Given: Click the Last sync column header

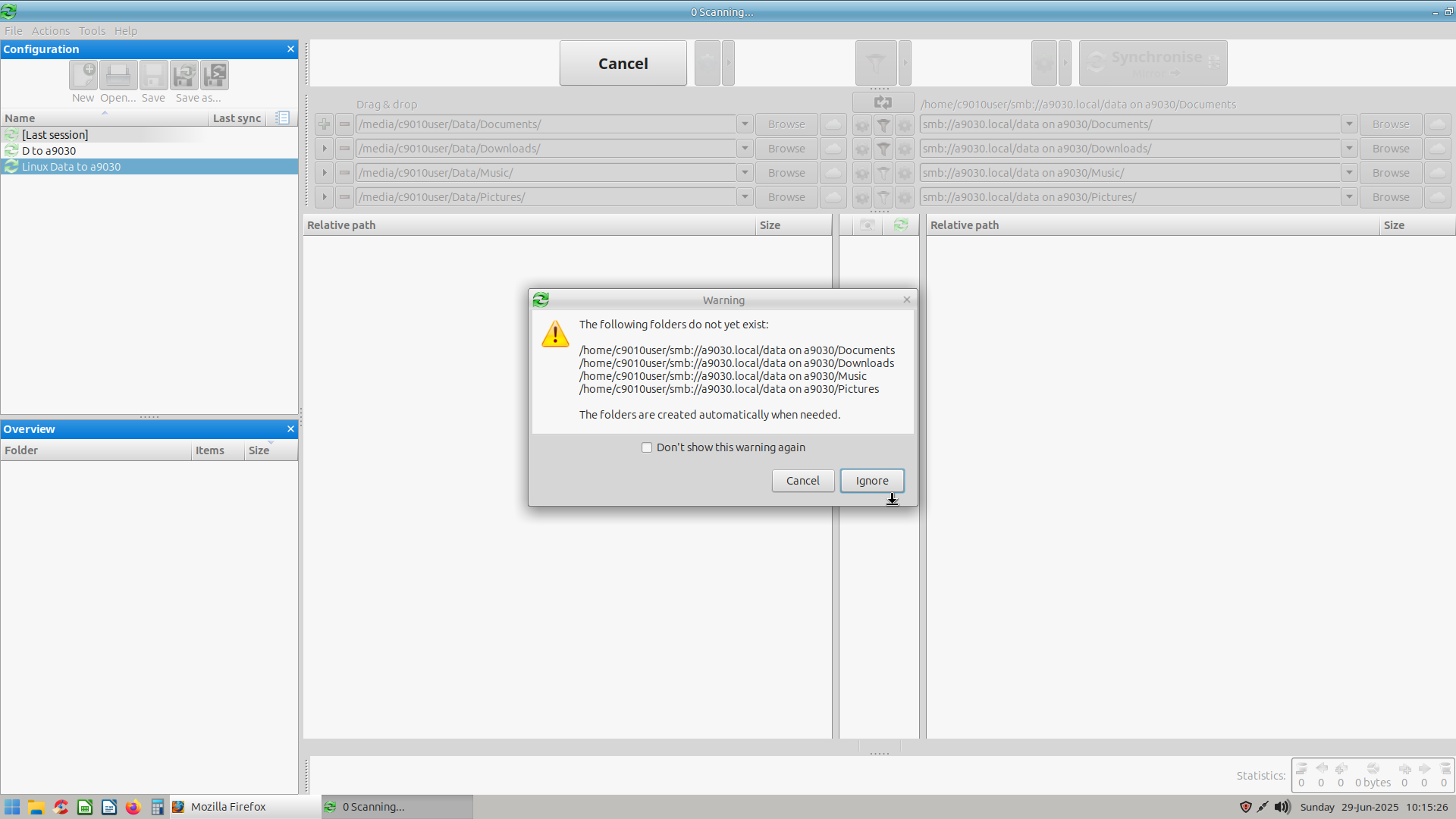Looking at the screenshot, I should 237,118.
